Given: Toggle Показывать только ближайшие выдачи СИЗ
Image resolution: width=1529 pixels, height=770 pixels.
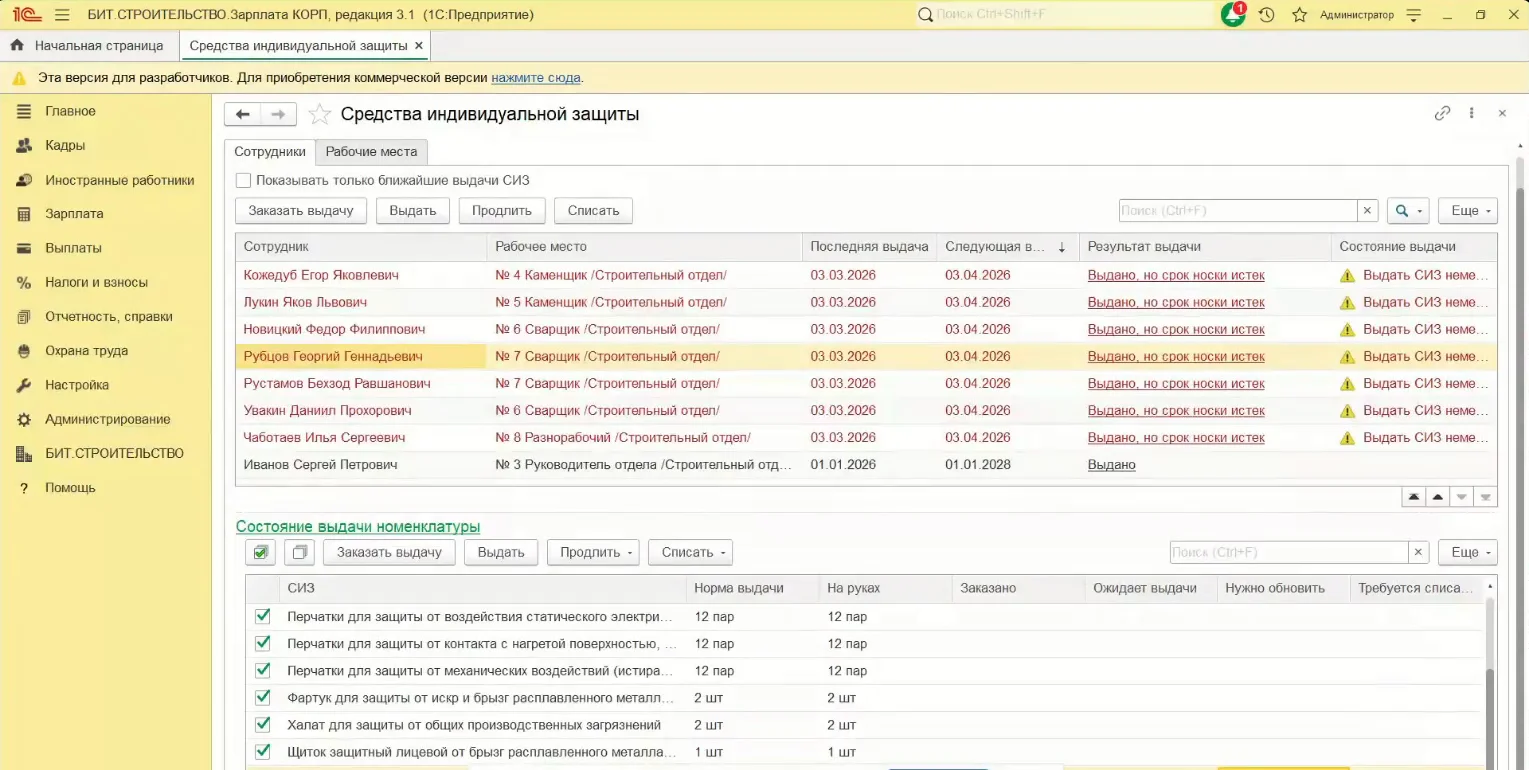Looking at the screenshot, I should tap(243, 181).
